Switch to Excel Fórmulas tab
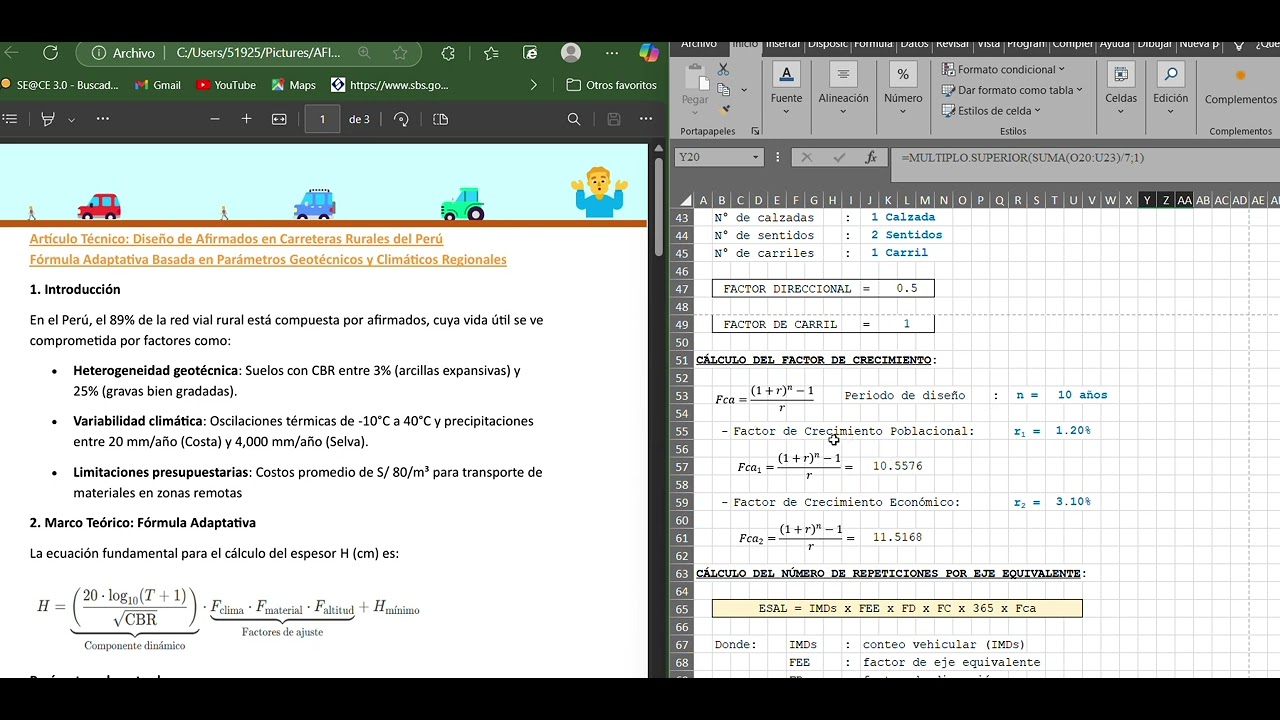 (873, 44)
